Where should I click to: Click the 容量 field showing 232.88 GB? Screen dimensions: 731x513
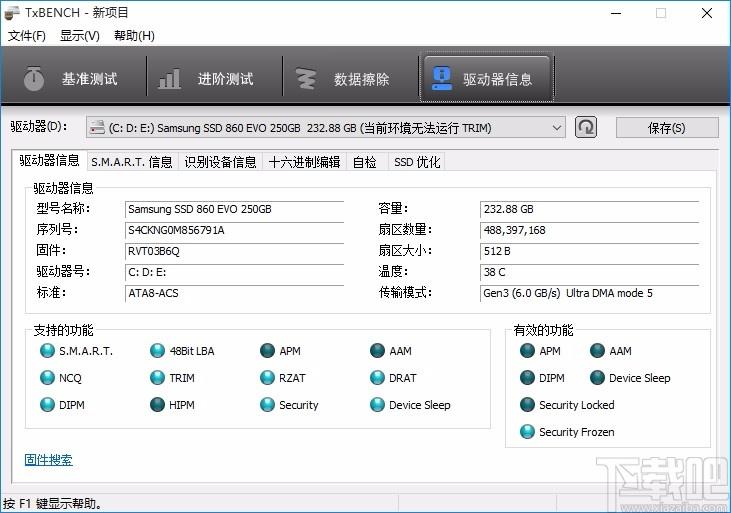pos(589,209)
